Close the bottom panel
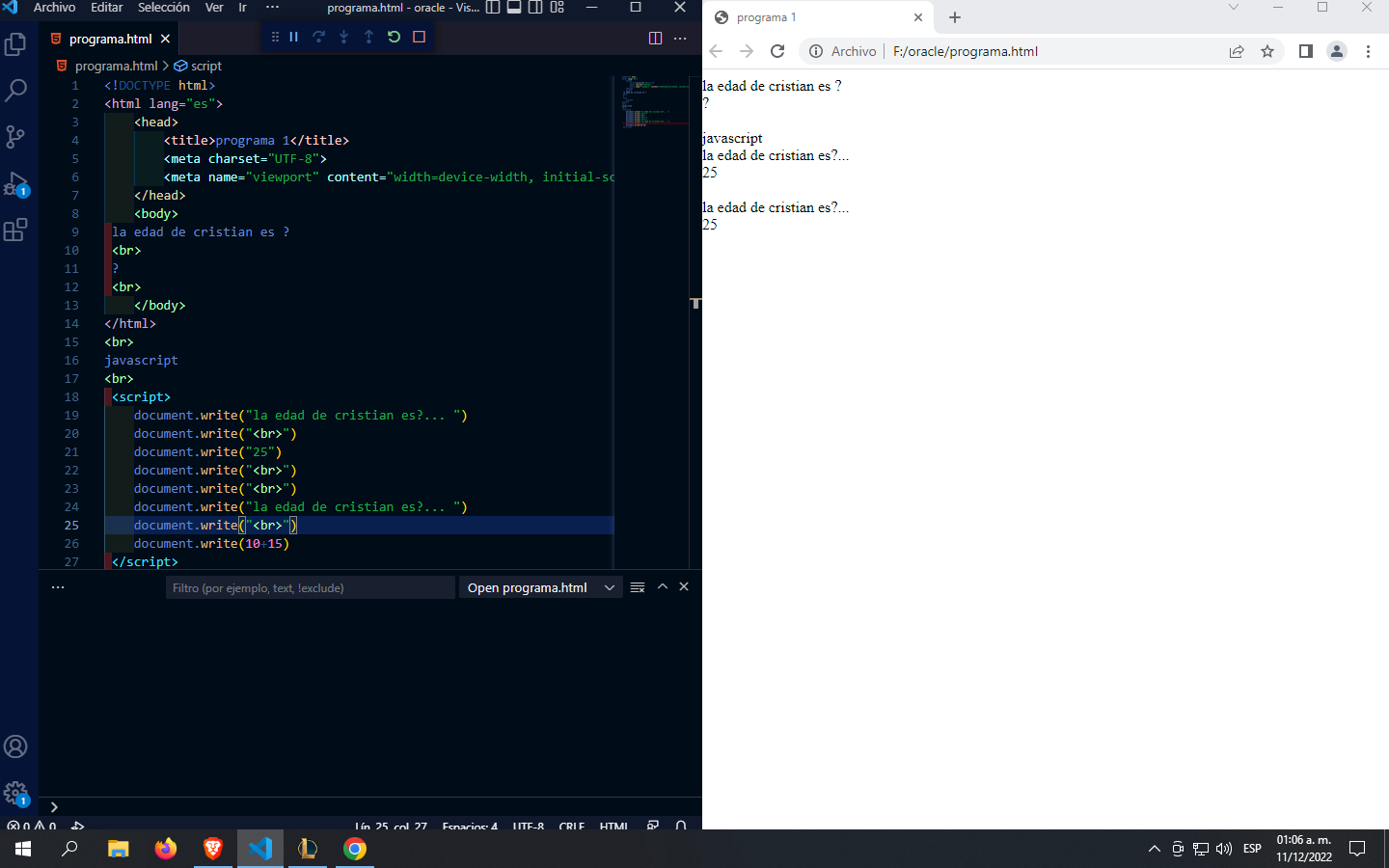 pyautogui.click(x=684, y=586)
